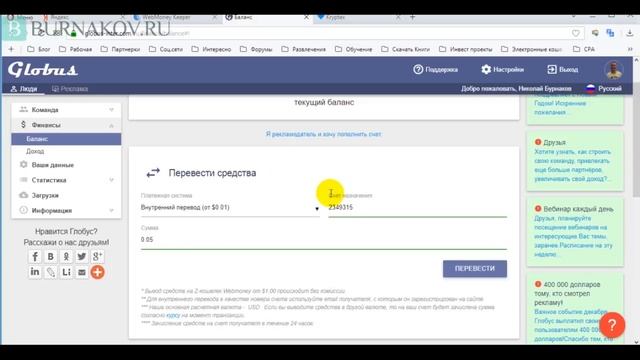
Task: Switch to the Люди tab
Action: tap(24, 89)
